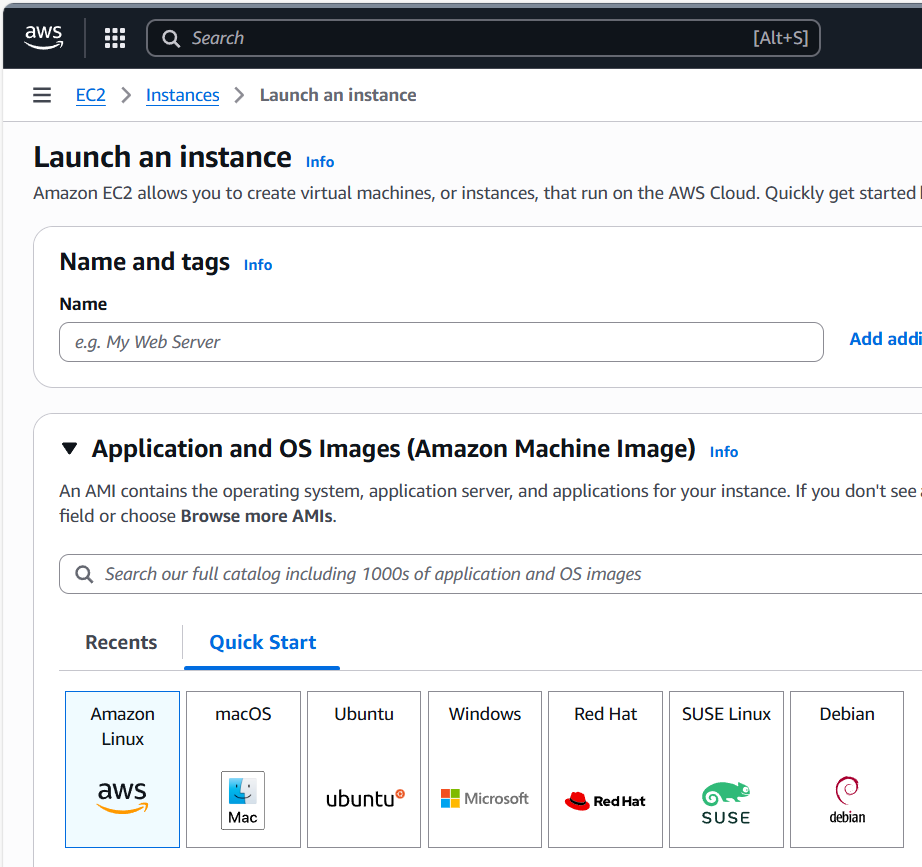
Task: Choose the Ubuntu AMI tile
Action: (364, 769)
